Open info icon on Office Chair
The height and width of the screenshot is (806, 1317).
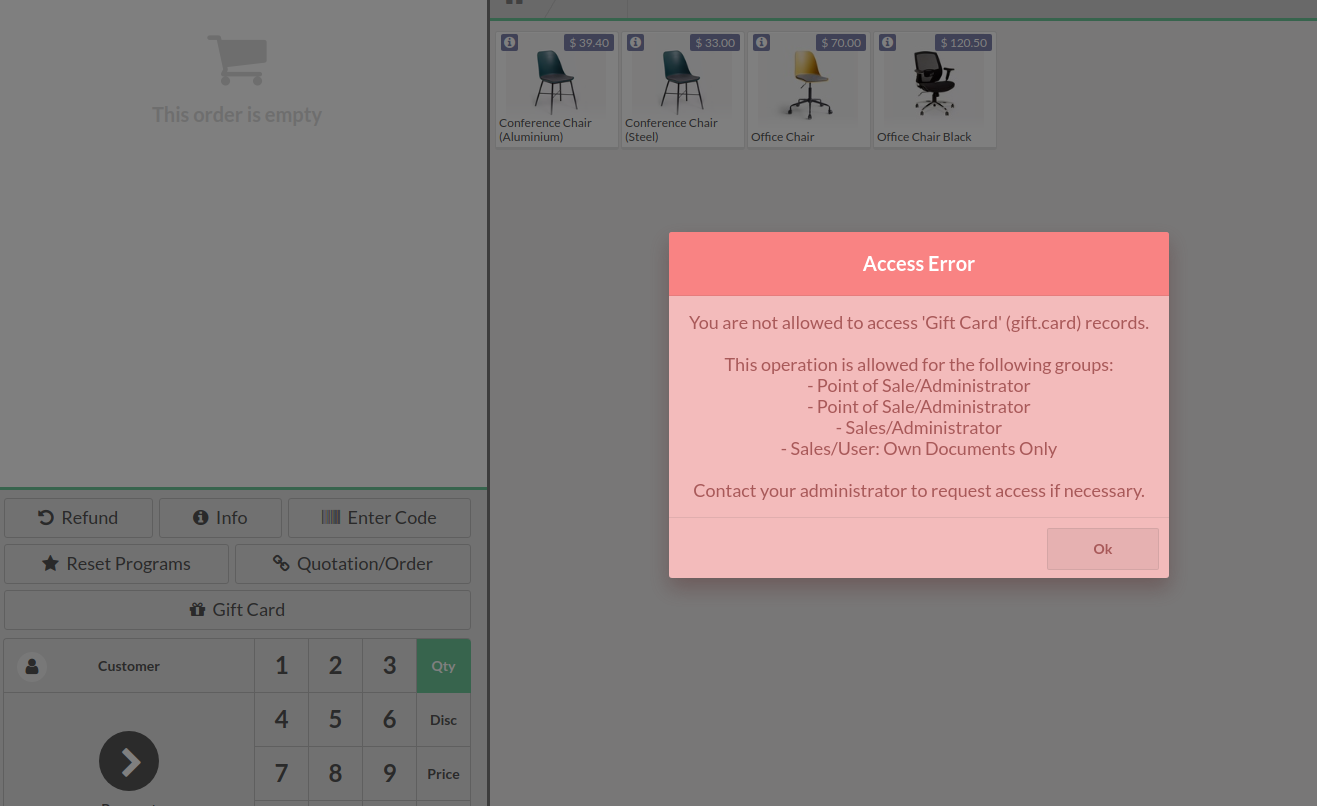click(762, 43)
